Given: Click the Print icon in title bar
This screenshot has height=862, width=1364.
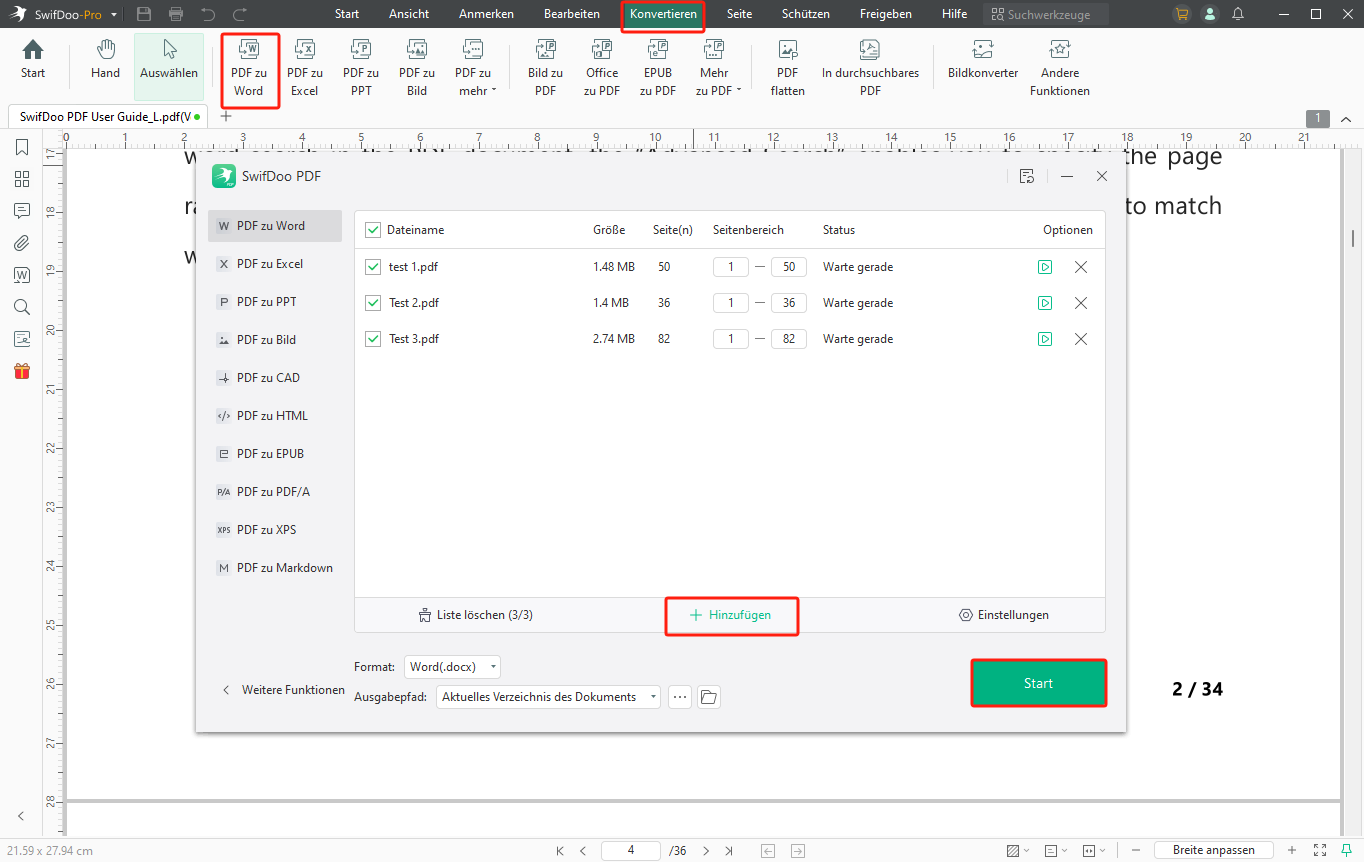Looking at the screenshot, I should (176, 14).
